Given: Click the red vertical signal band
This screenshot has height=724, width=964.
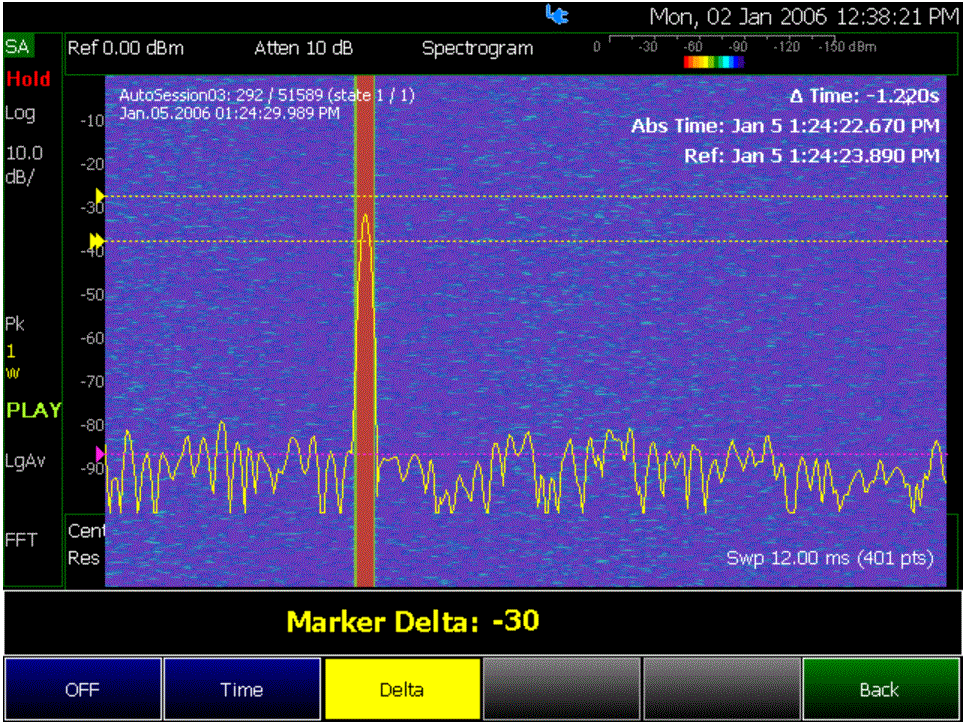Looking at the screenshot, I should point(365,331).
